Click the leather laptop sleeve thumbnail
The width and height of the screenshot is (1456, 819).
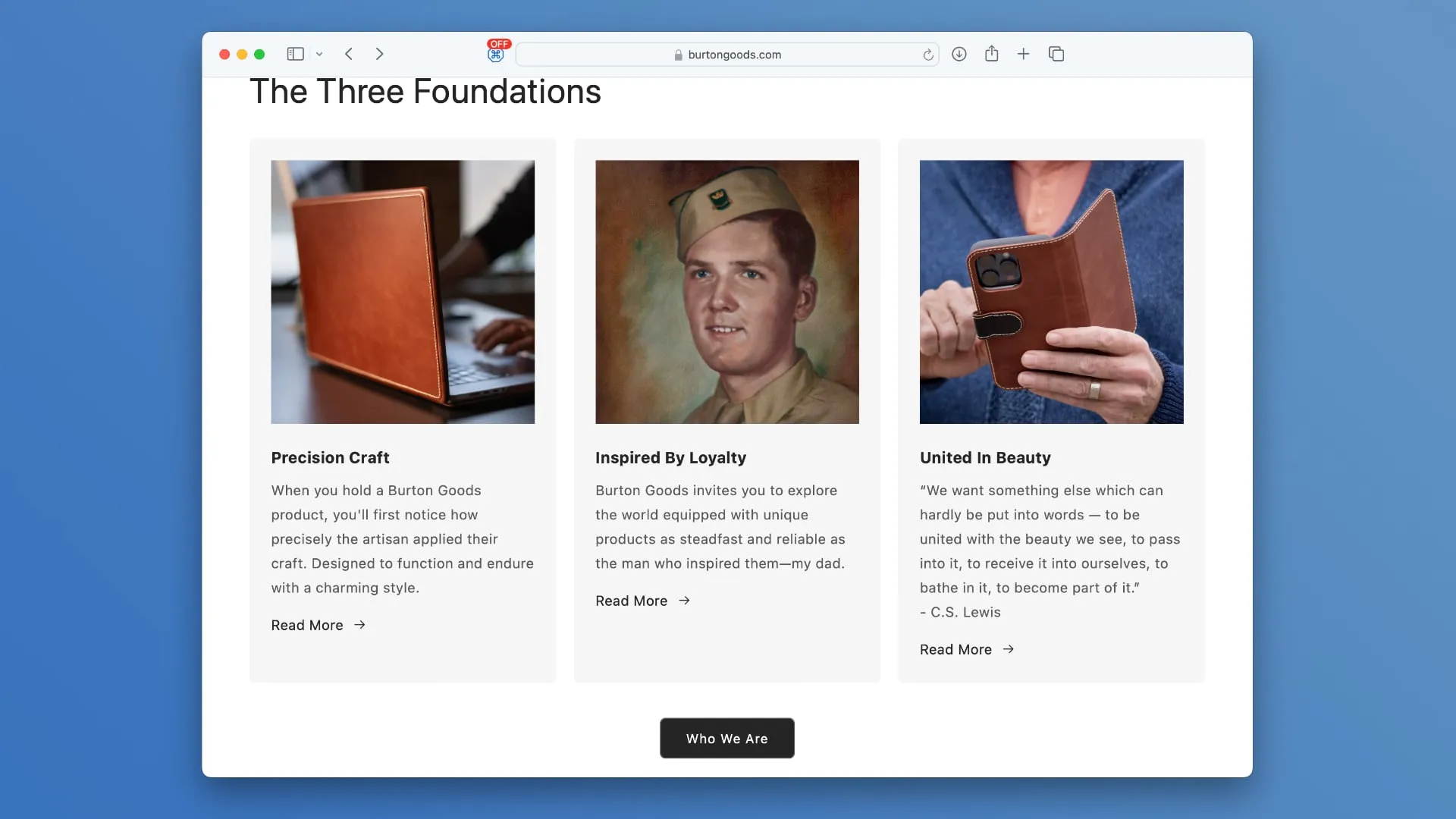point(402,291)
